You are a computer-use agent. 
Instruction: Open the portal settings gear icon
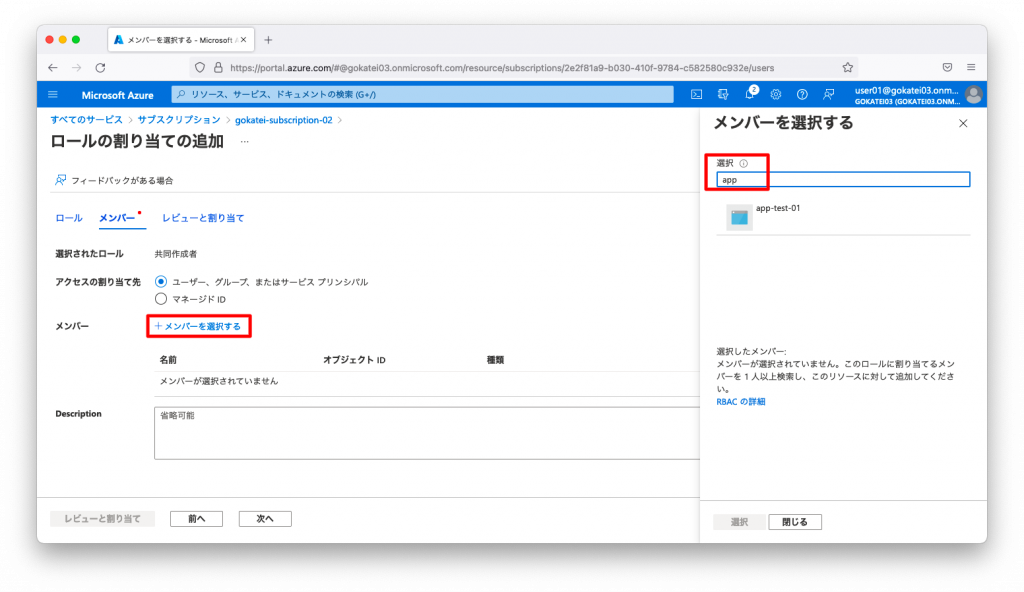point(776,94)
